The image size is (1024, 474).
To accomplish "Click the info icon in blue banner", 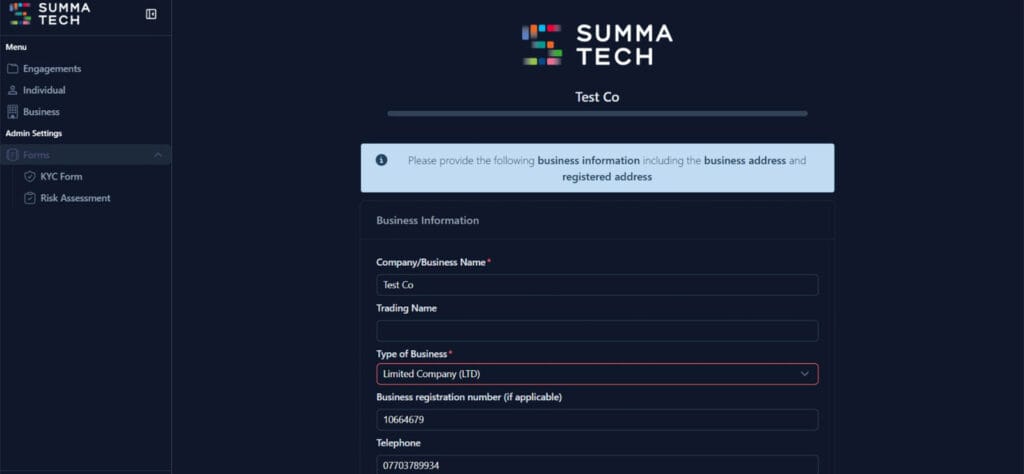I will coord(381,160).
